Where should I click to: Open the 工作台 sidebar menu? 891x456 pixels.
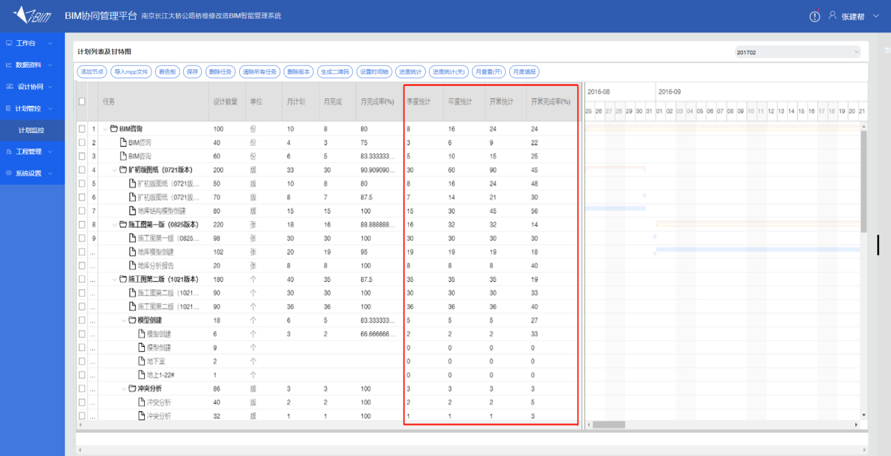pyautogui.click(x=32, y=43)
